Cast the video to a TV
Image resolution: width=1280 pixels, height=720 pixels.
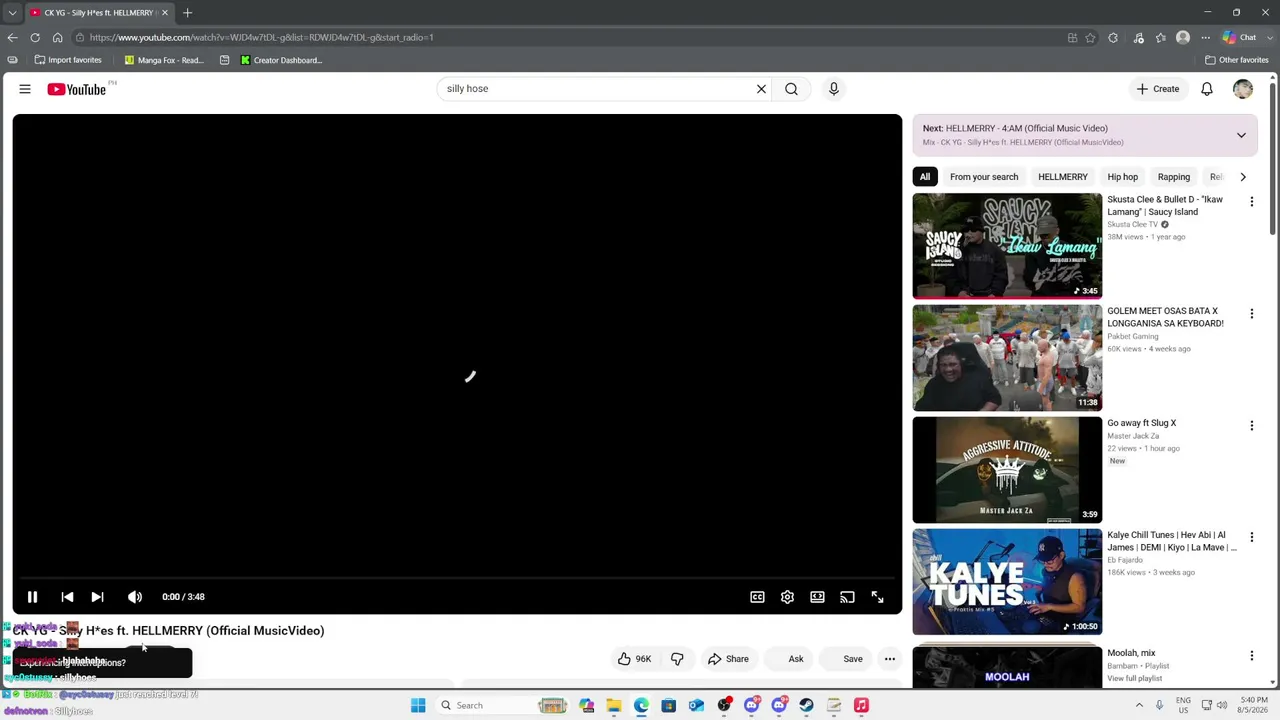[x=847, y=597]
